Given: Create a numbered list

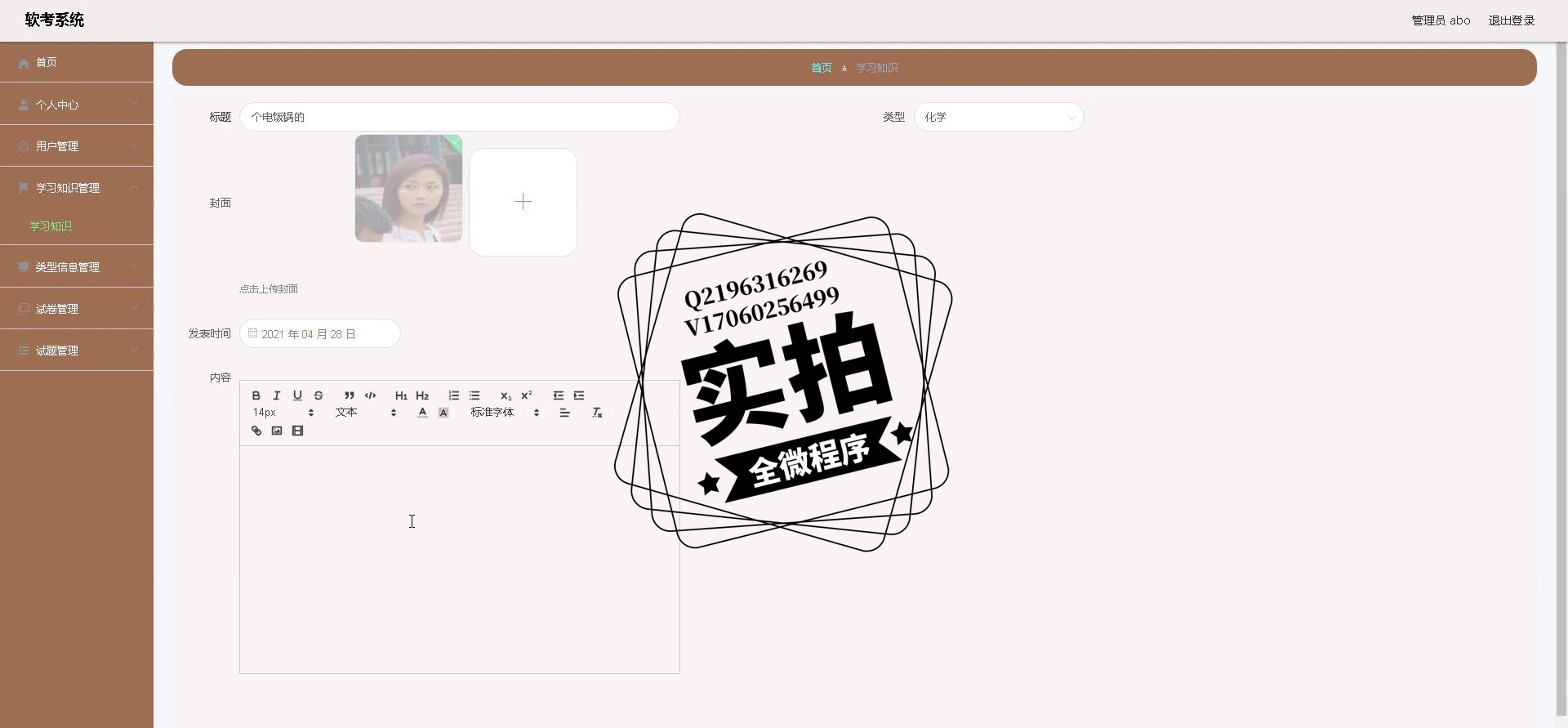Looking at the screenshot, I should point(453,395).
